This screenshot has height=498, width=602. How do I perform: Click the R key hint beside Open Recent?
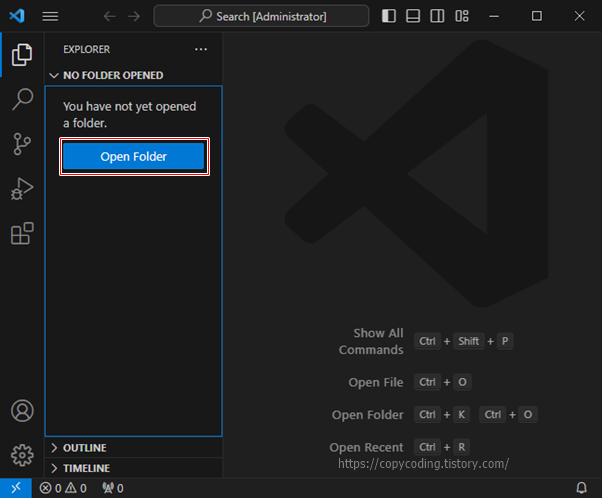click(462, 447)
